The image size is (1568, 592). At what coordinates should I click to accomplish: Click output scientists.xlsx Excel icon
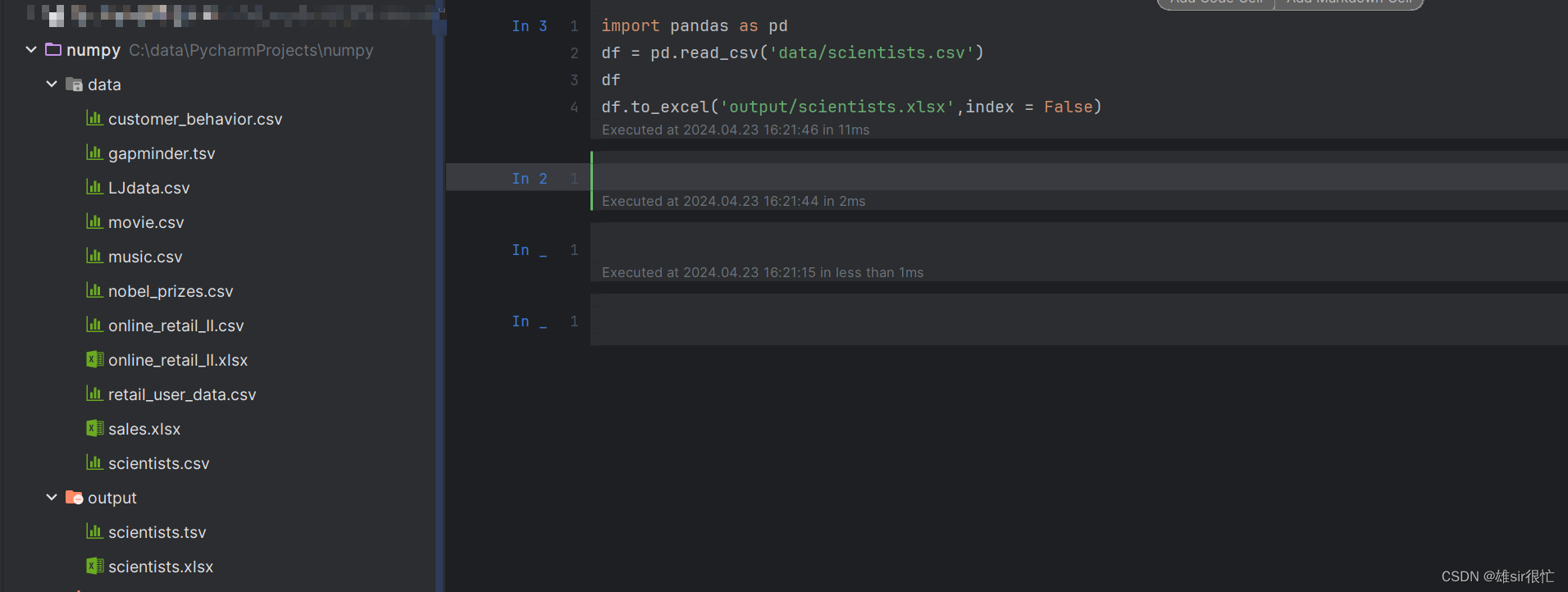[x=95, y=566]
